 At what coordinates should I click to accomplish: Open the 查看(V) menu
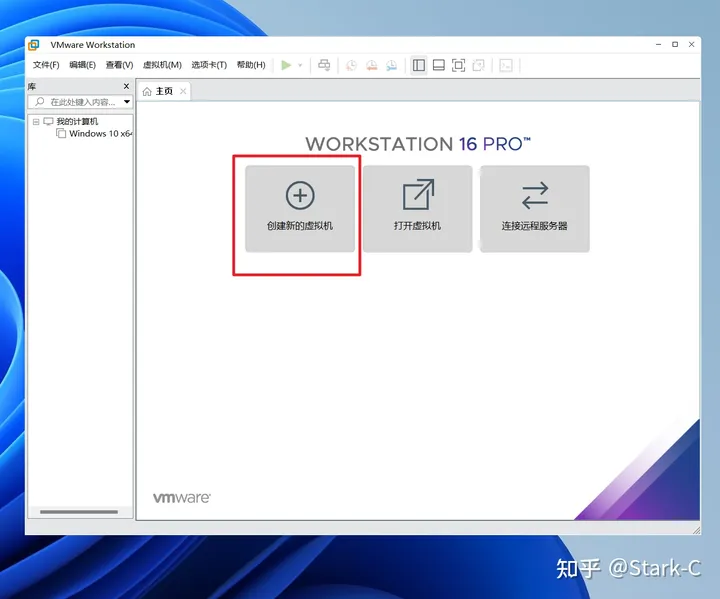point(119,65)
